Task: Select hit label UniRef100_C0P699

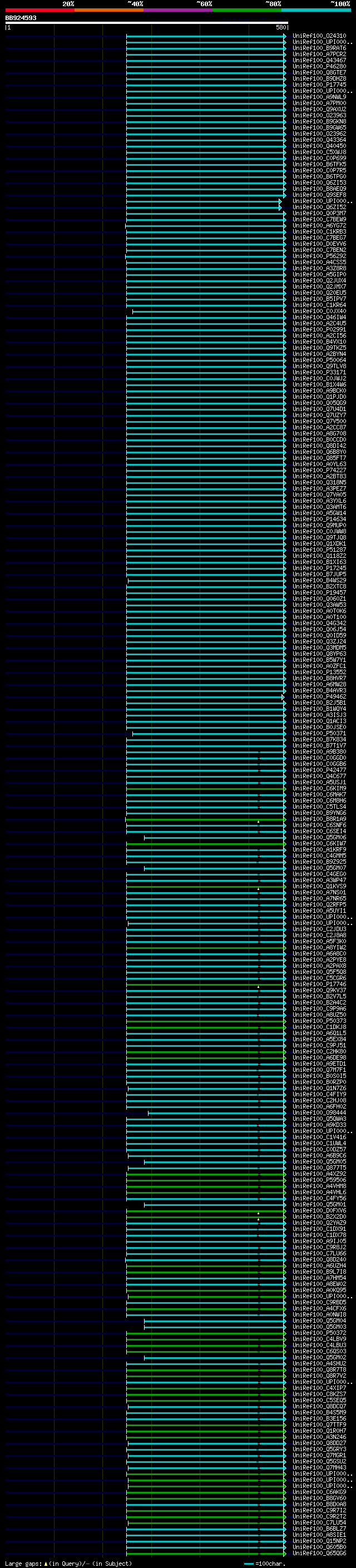Action: (x=319, y=159)
